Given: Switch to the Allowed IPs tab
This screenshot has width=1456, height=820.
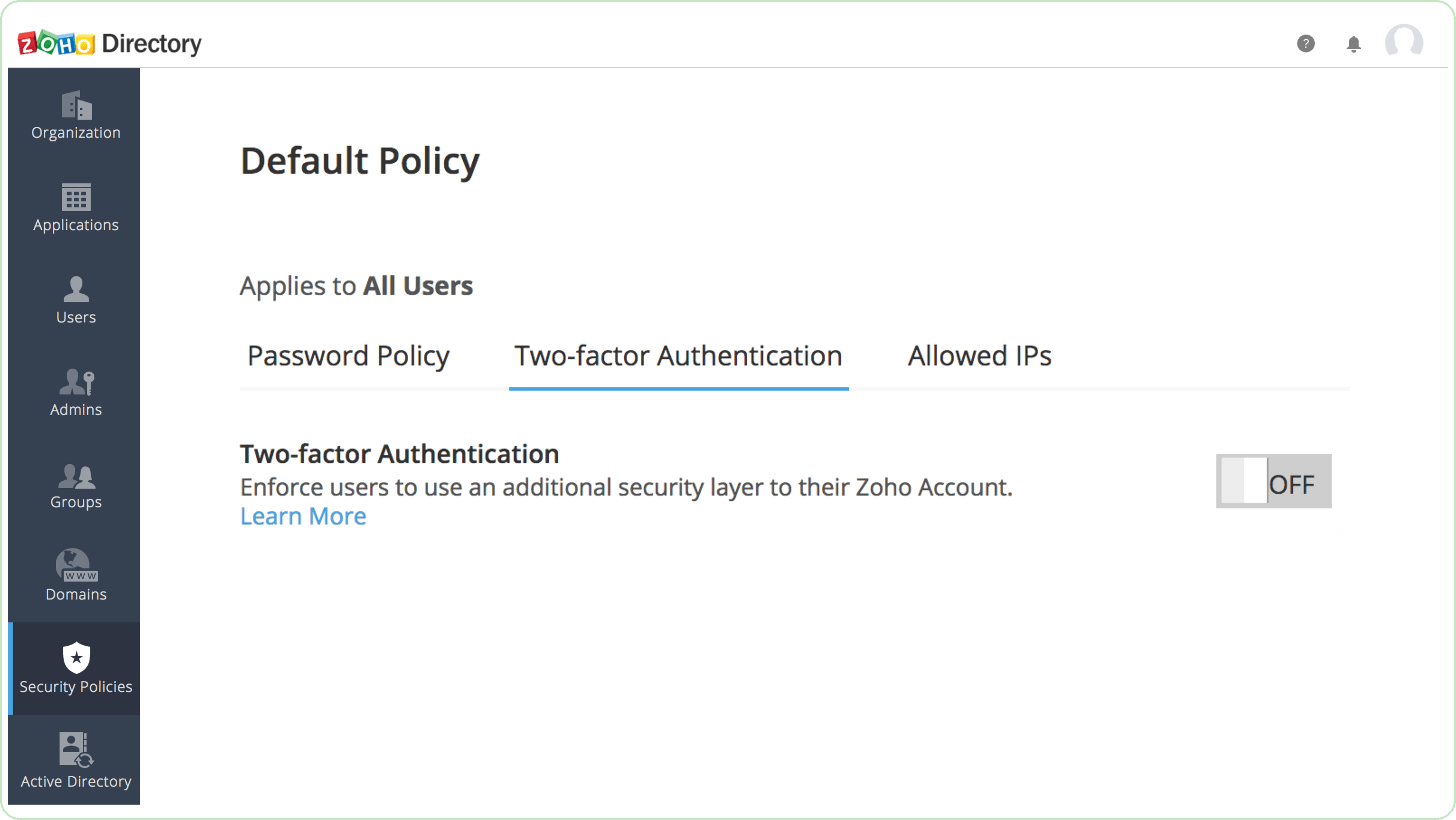Looking at the screenshot, I should click(x=980, y=356).
